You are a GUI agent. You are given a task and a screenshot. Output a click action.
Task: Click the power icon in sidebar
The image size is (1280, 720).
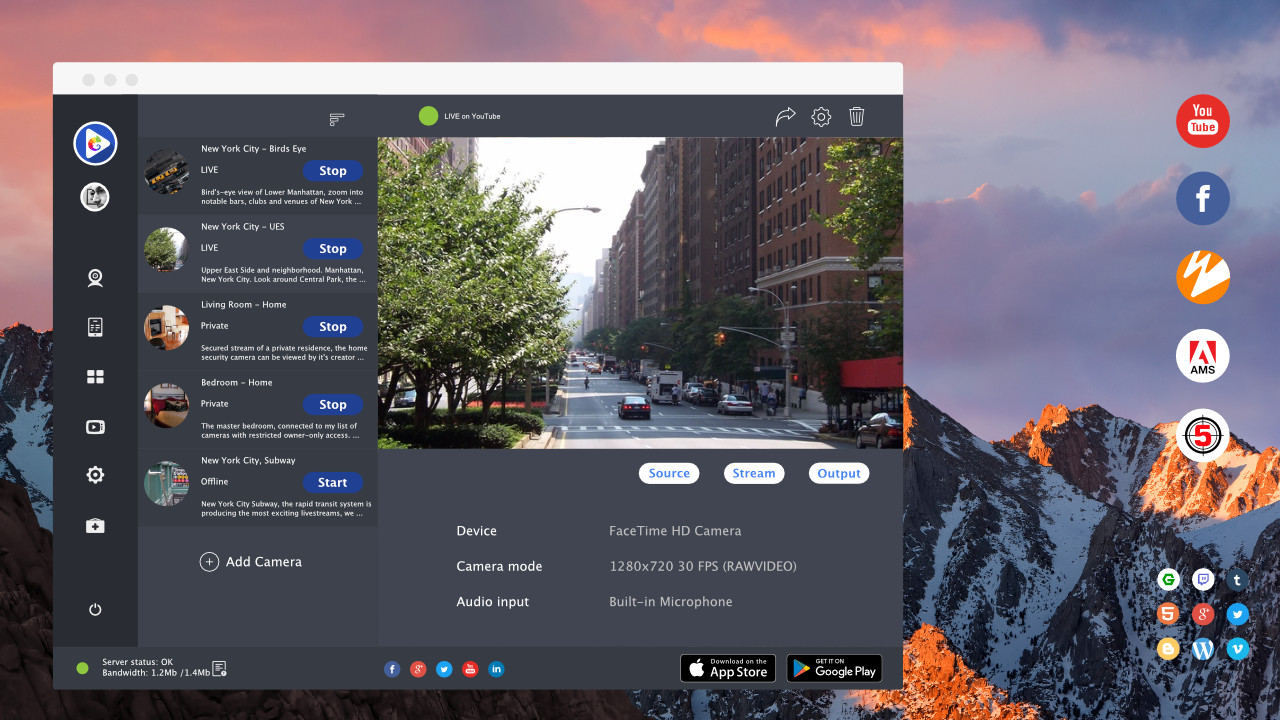point(95,609)
